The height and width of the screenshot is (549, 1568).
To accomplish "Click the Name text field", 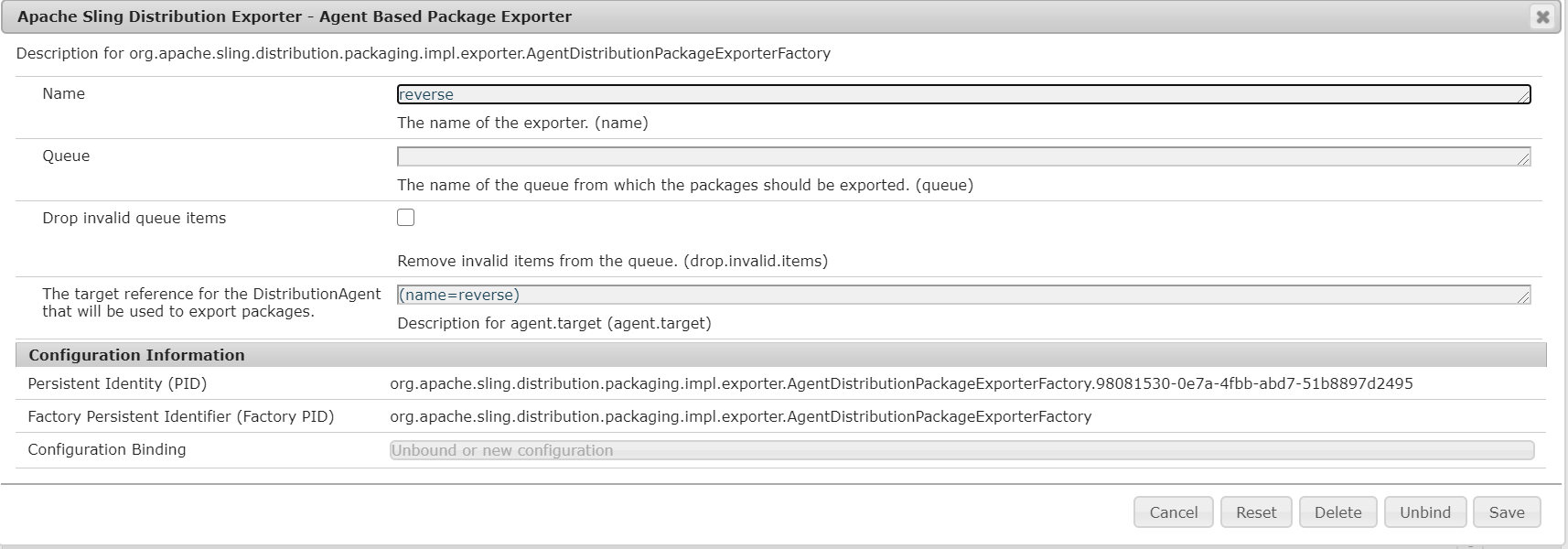I will pos(961,94).
